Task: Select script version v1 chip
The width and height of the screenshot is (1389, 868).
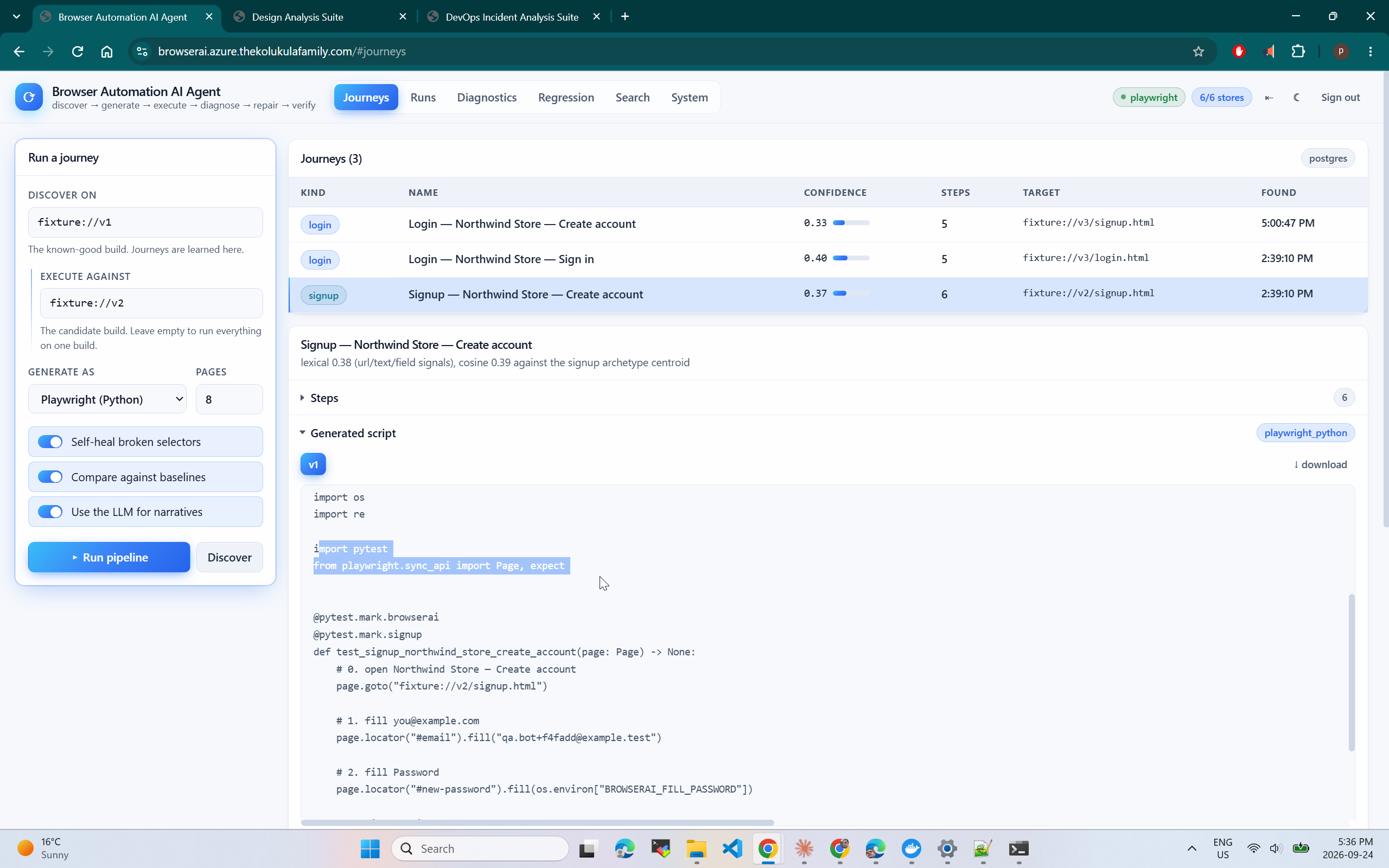Action: pyautogui.click(x=313, y=464)
